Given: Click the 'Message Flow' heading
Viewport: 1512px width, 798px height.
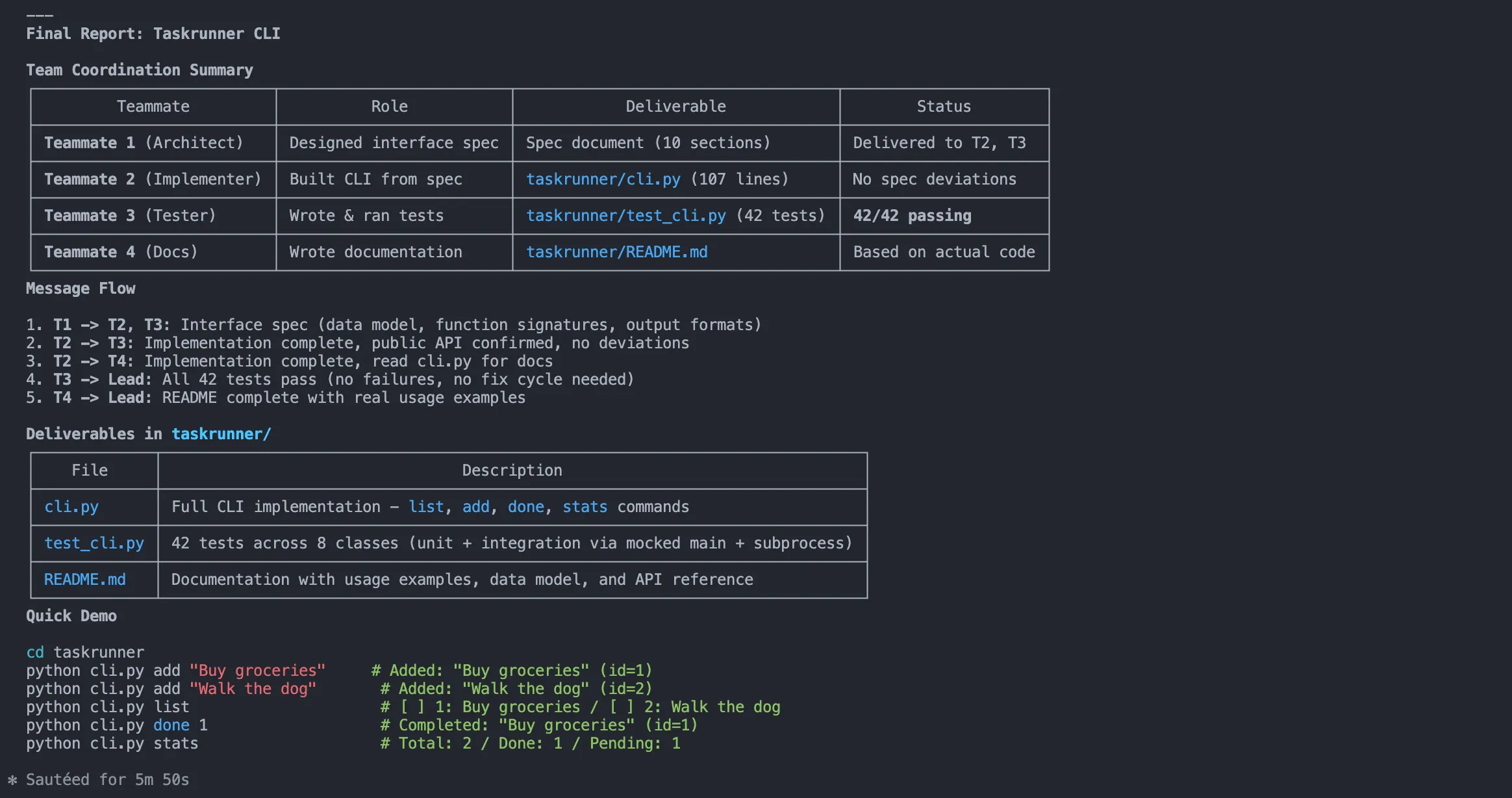Looking at the screenshot, I should tap(81, 289).
